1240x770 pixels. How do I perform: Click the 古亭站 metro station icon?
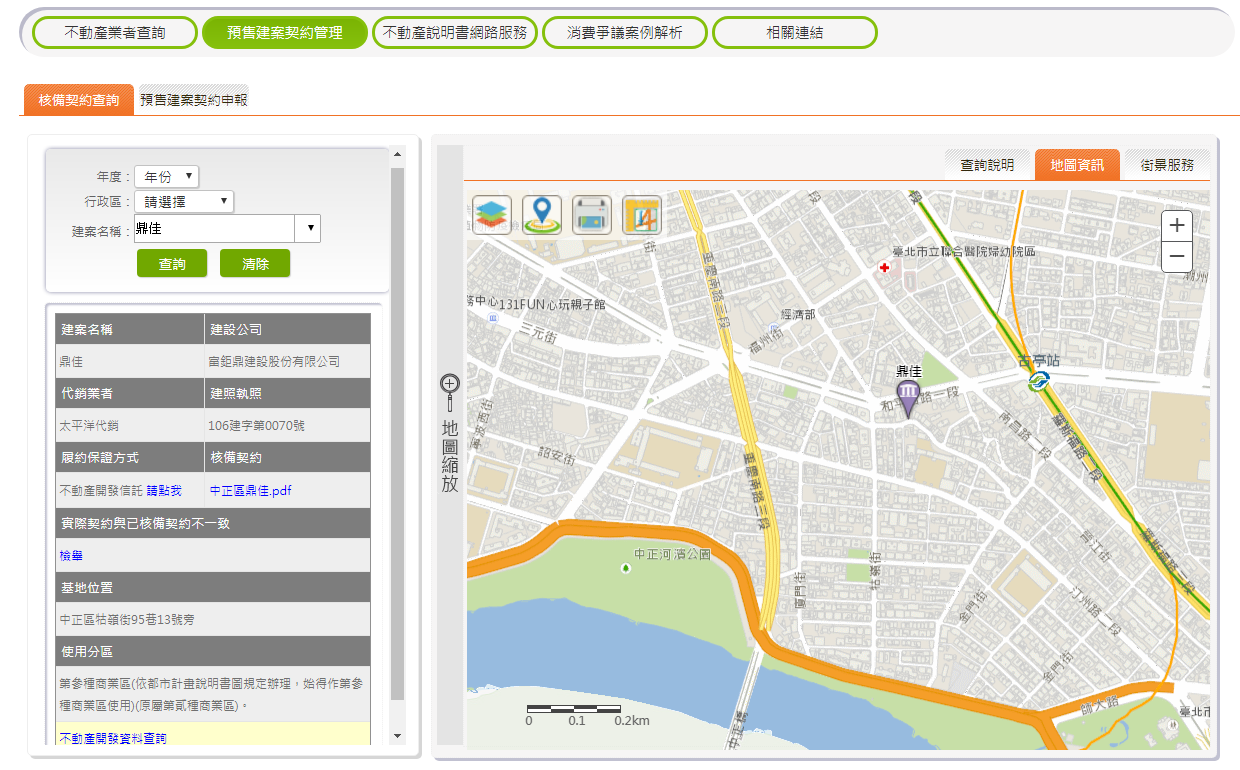coord(1039,381)
